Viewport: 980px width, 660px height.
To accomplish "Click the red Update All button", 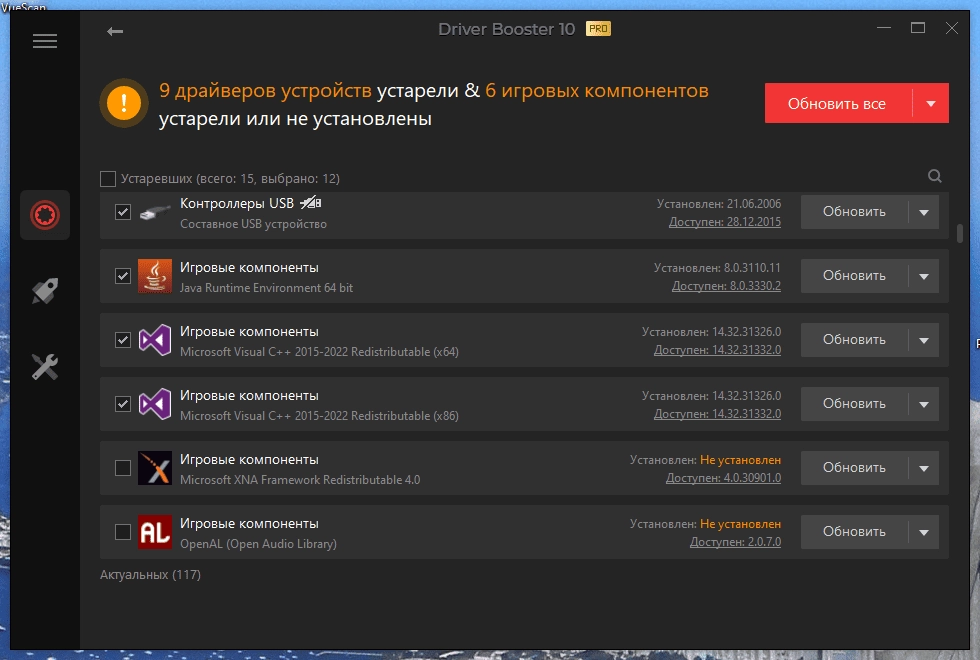I will coord(838,103).
